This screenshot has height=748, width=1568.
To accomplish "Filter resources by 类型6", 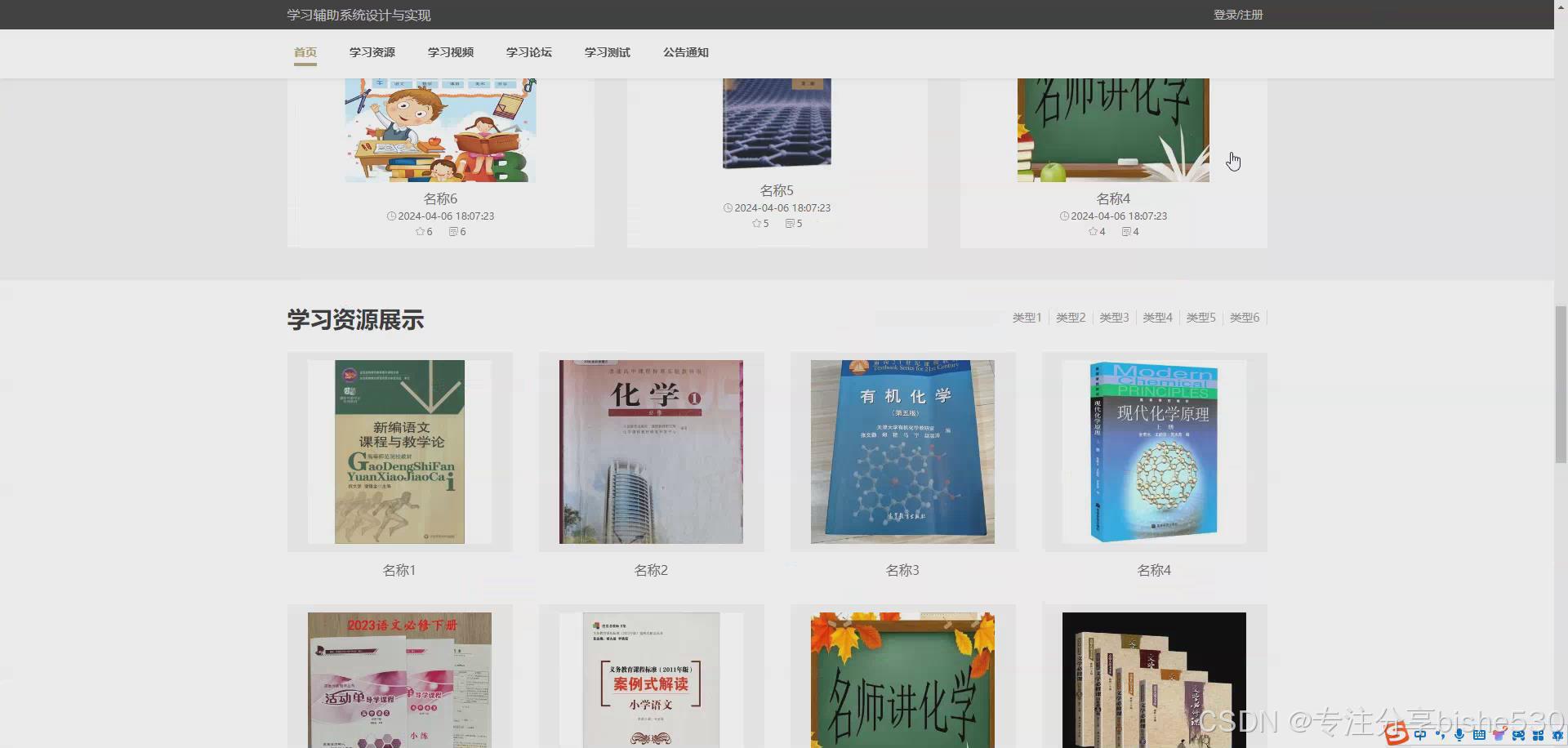I will coord(1245,317).
